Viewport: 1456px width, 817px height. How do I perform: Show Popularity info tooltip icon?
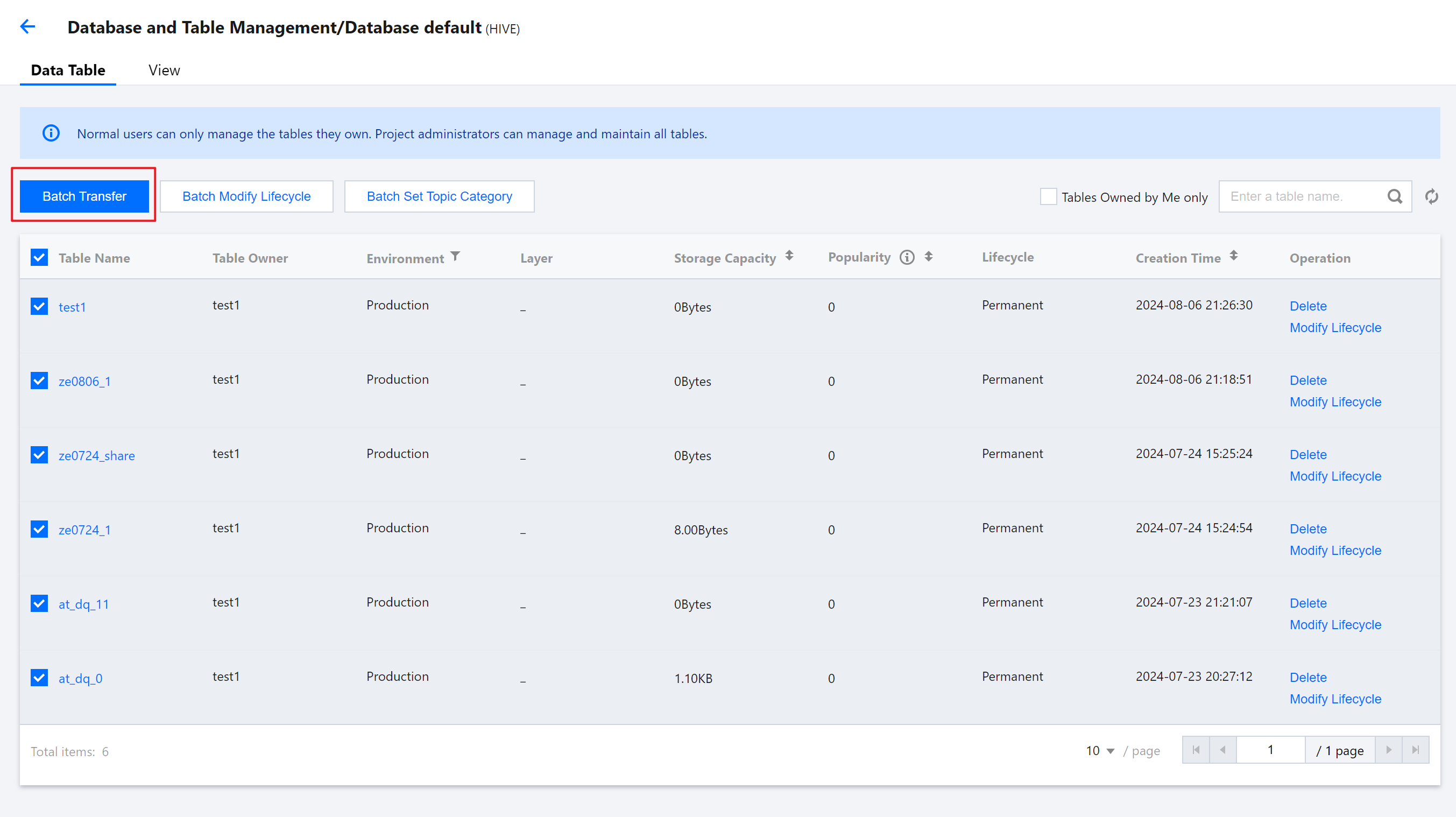click(907, 257)
